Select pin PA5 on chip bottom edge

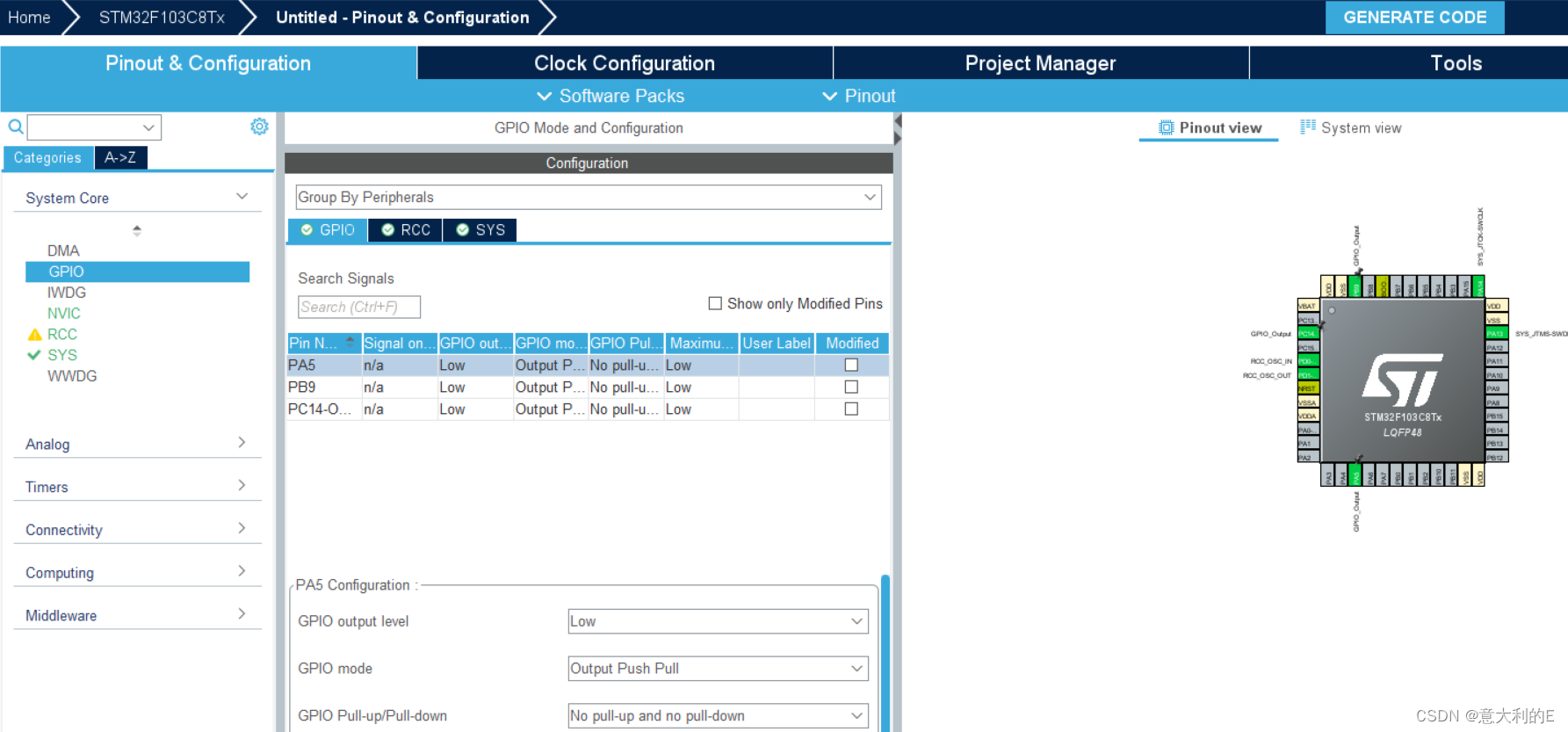[x=1355, y=475]
